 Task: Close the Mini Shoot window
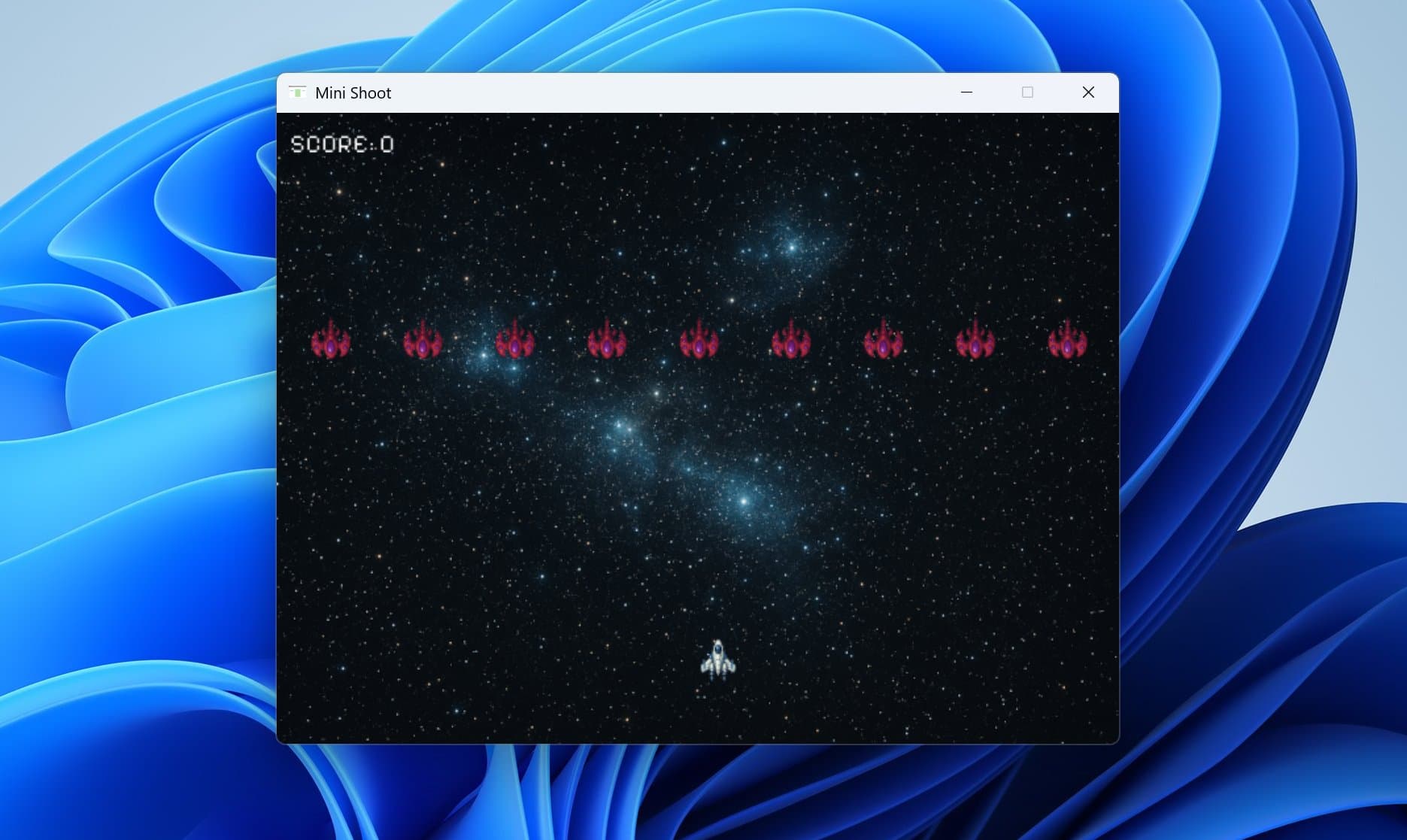[1088, 92]
